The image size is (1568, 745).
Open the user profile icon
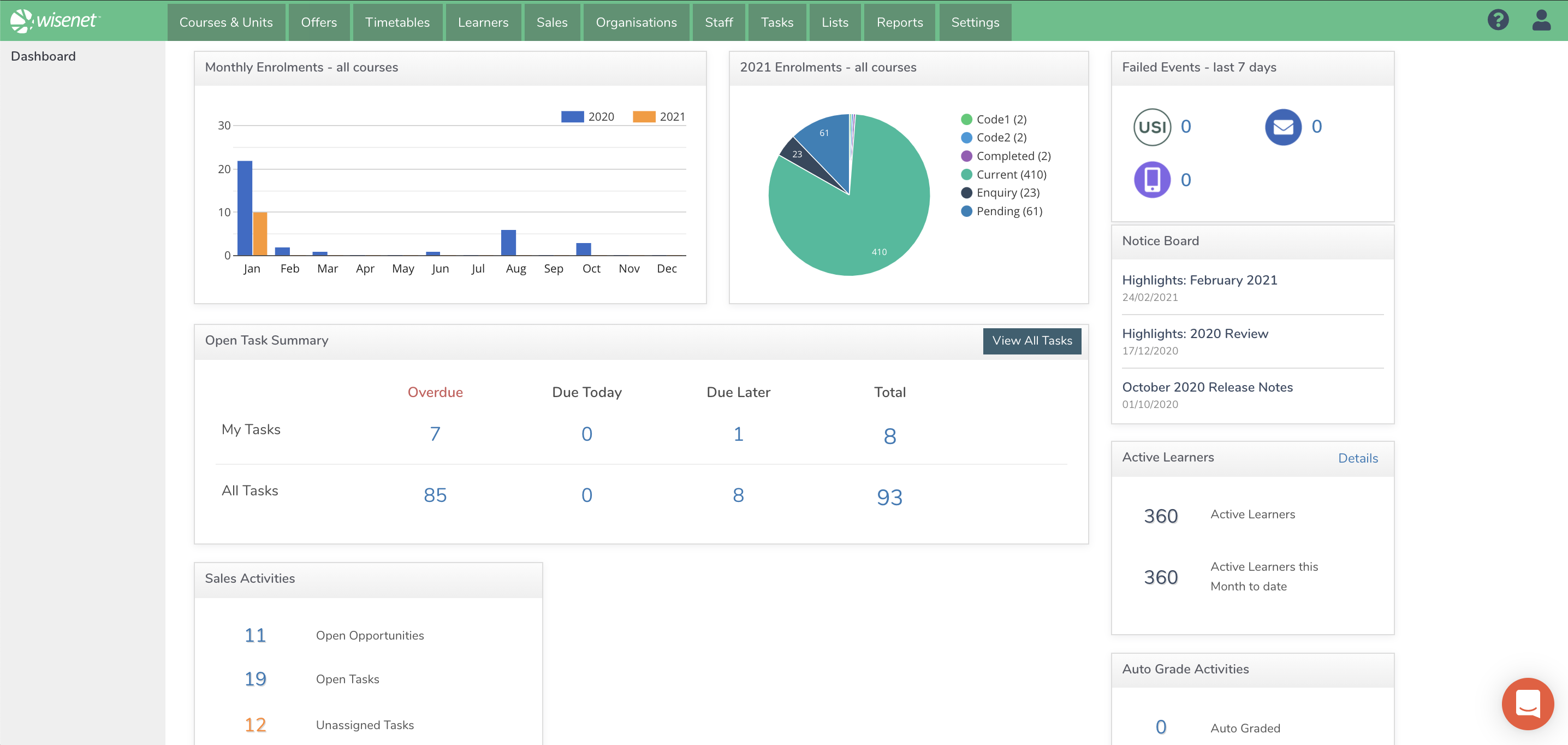click(1541, 20)
